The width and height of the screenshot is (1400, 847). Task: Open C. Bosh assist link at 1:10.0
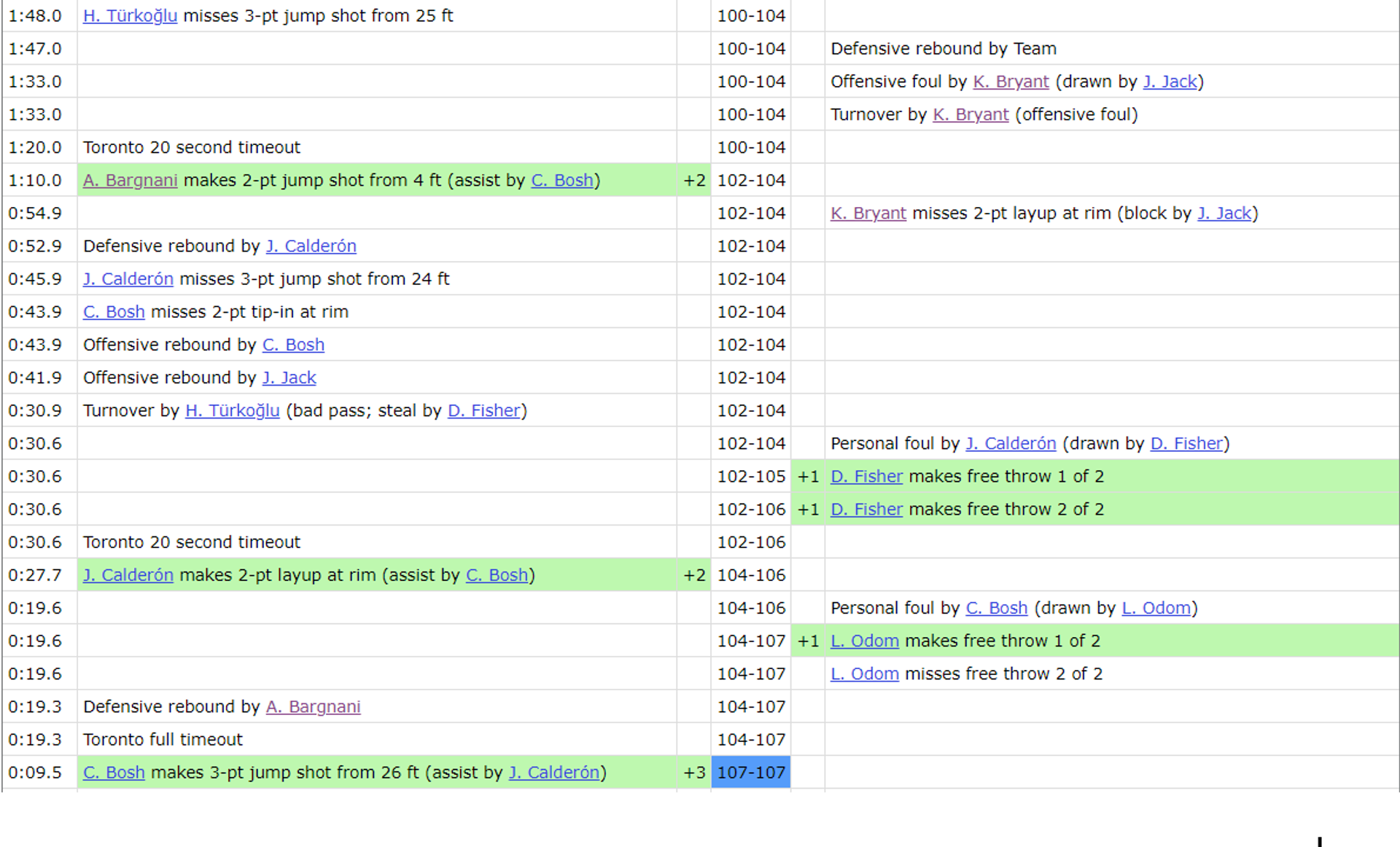[561, 180]
